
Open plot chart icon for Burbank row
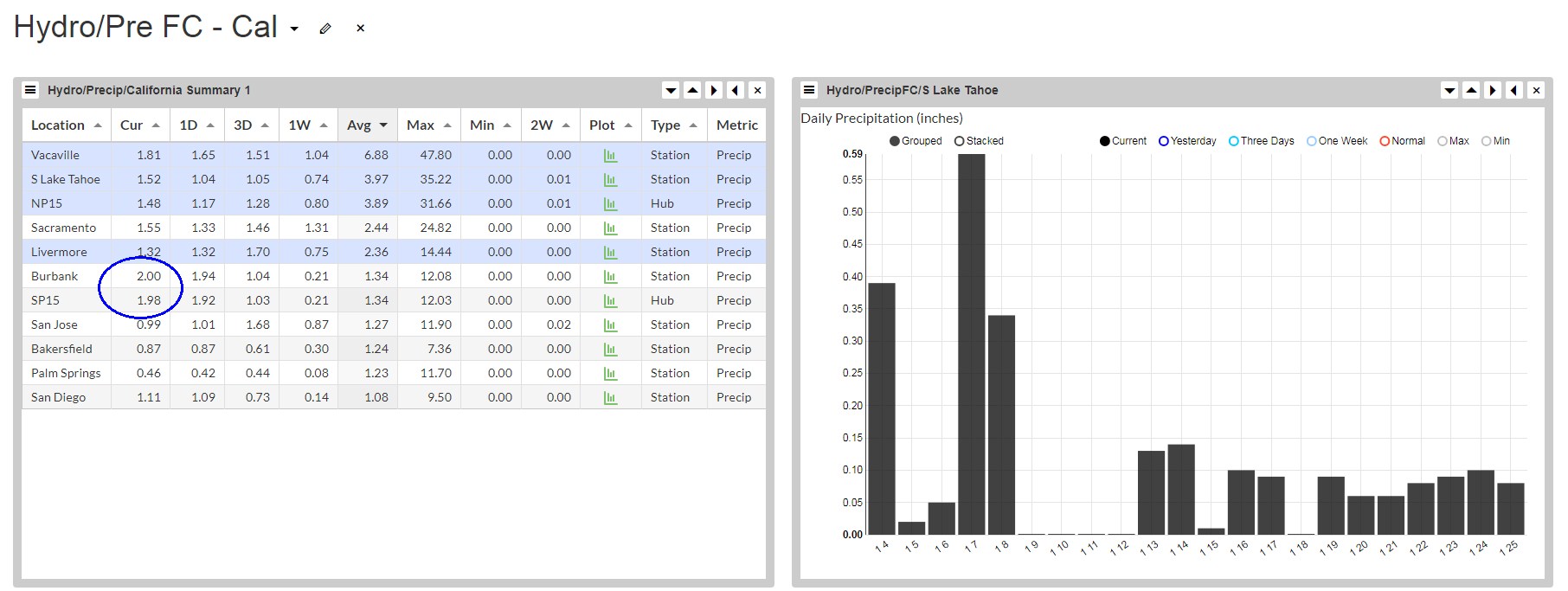(610, 277)
